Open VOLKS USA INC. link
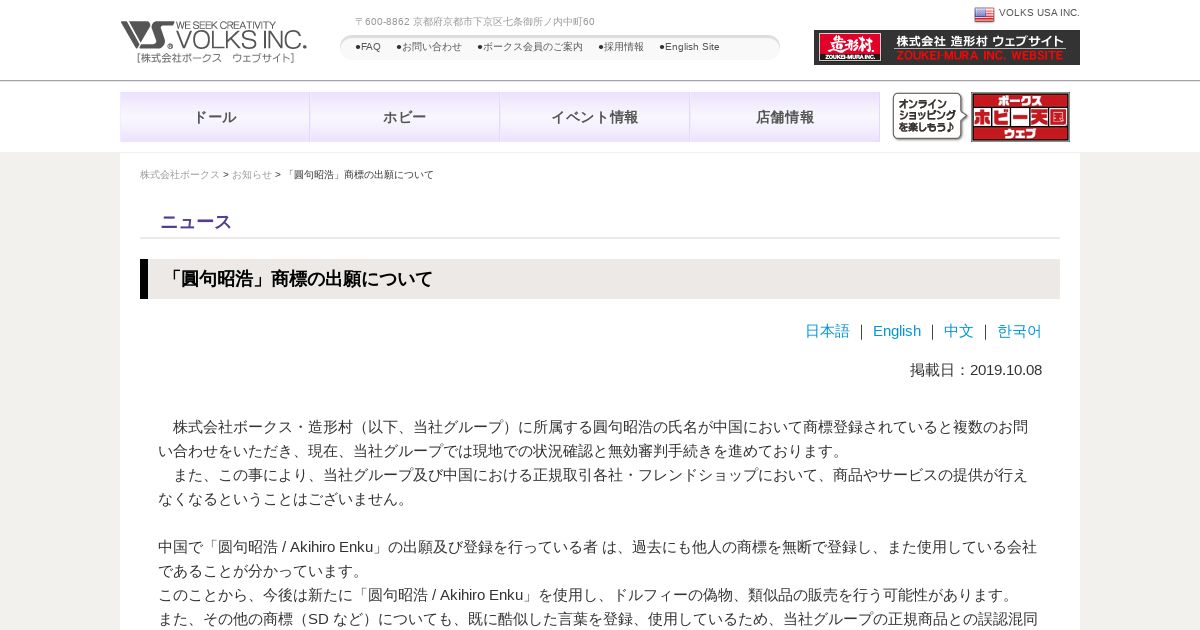This screenshot has width=1200, height=630. 1039,13
